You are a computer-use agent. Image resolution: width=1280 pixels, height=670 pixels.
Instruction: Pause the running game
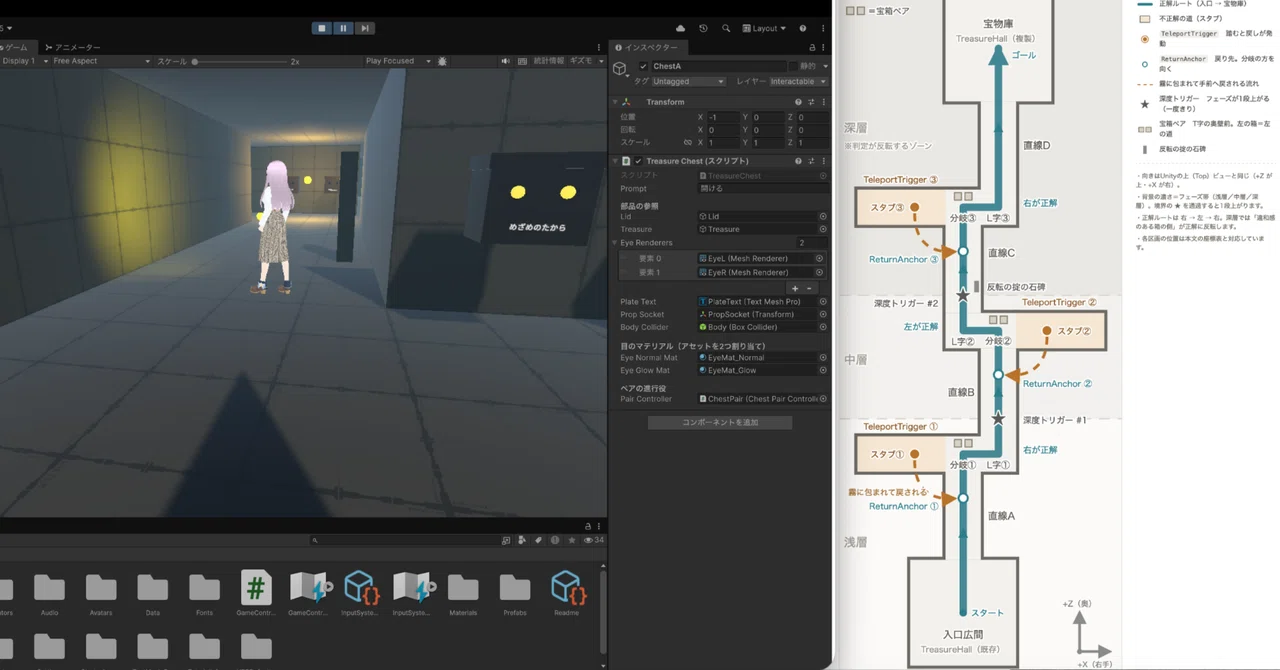coord(344,28)
